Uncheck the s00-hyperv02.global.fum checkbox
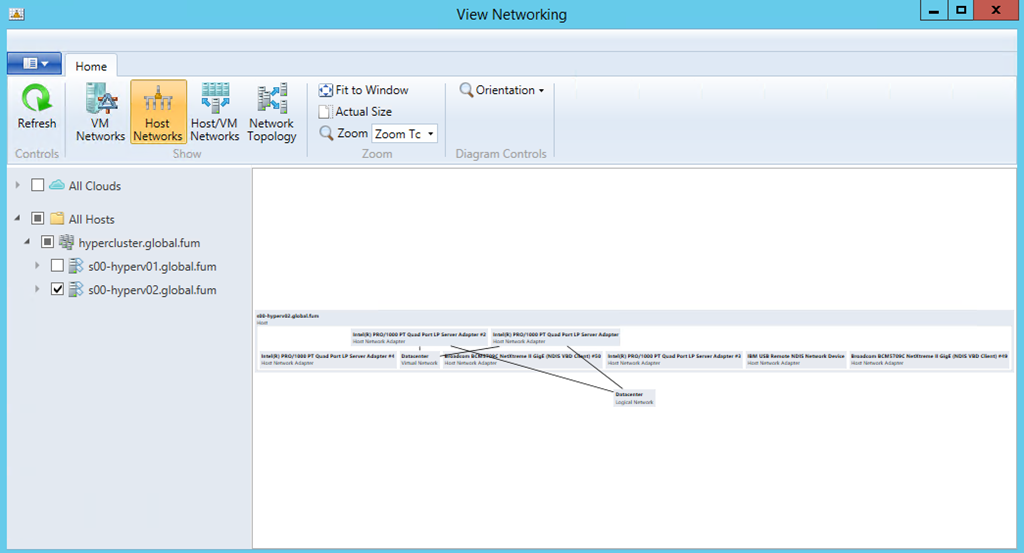1024x553 pixels. click(57, 290)
